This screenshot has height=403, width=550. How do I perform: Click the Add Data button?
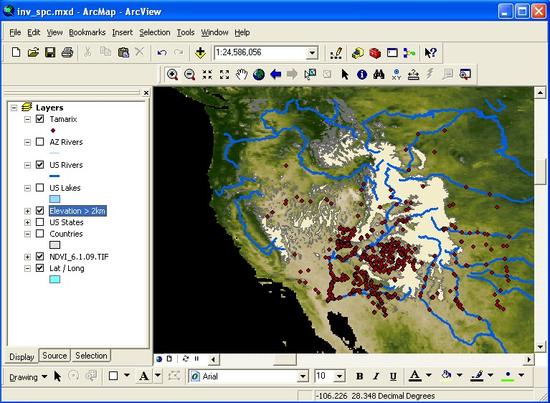[x=200, y=53]
